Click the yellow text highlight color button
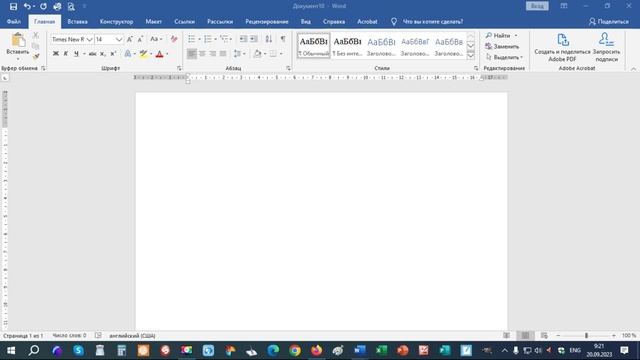The image size is (640, 360). (143, 54)
